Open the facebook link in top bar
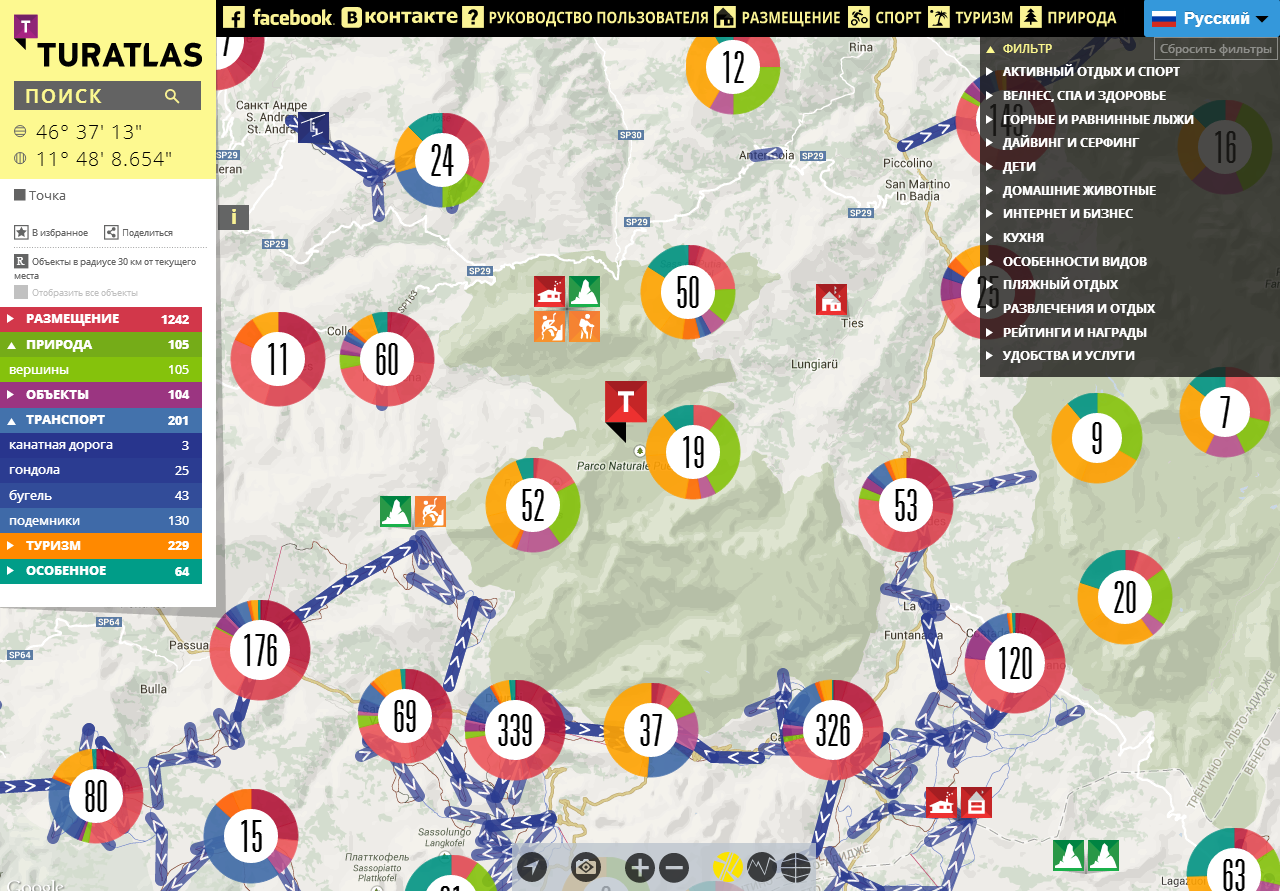The height and width of the screenshot is (891, 1280). point(278,17)
